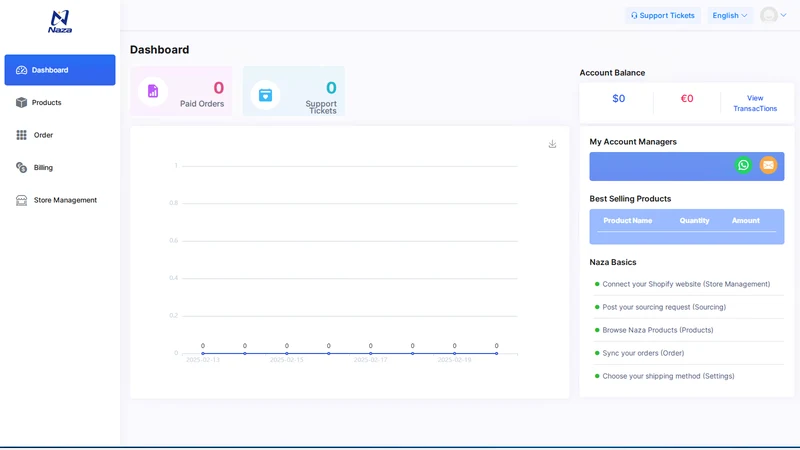Screen dimensions: 800x450
Task: Open the Paid Orders card
Action: coord(181,91)
